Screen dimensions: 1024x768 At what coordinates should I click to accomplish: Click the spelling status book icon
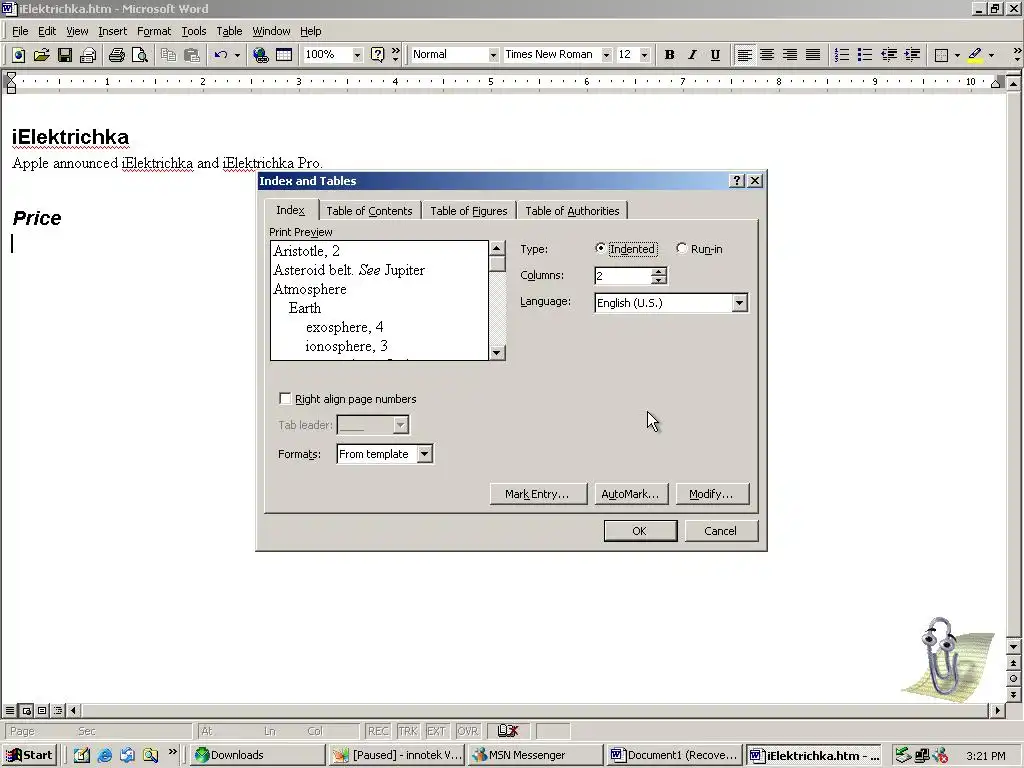pyautogui.click(x=507, y=731)
